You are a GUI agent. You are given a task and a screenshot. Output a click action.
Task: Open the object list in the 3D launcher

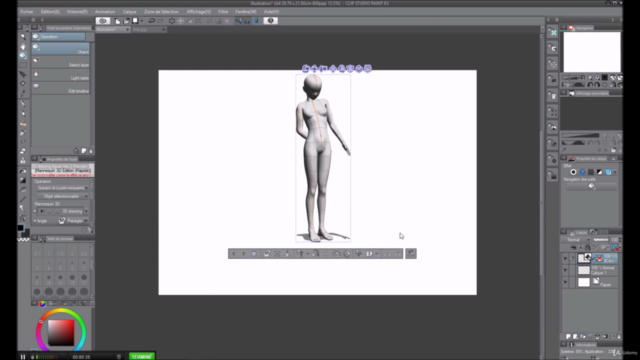(x=254, y=254)
